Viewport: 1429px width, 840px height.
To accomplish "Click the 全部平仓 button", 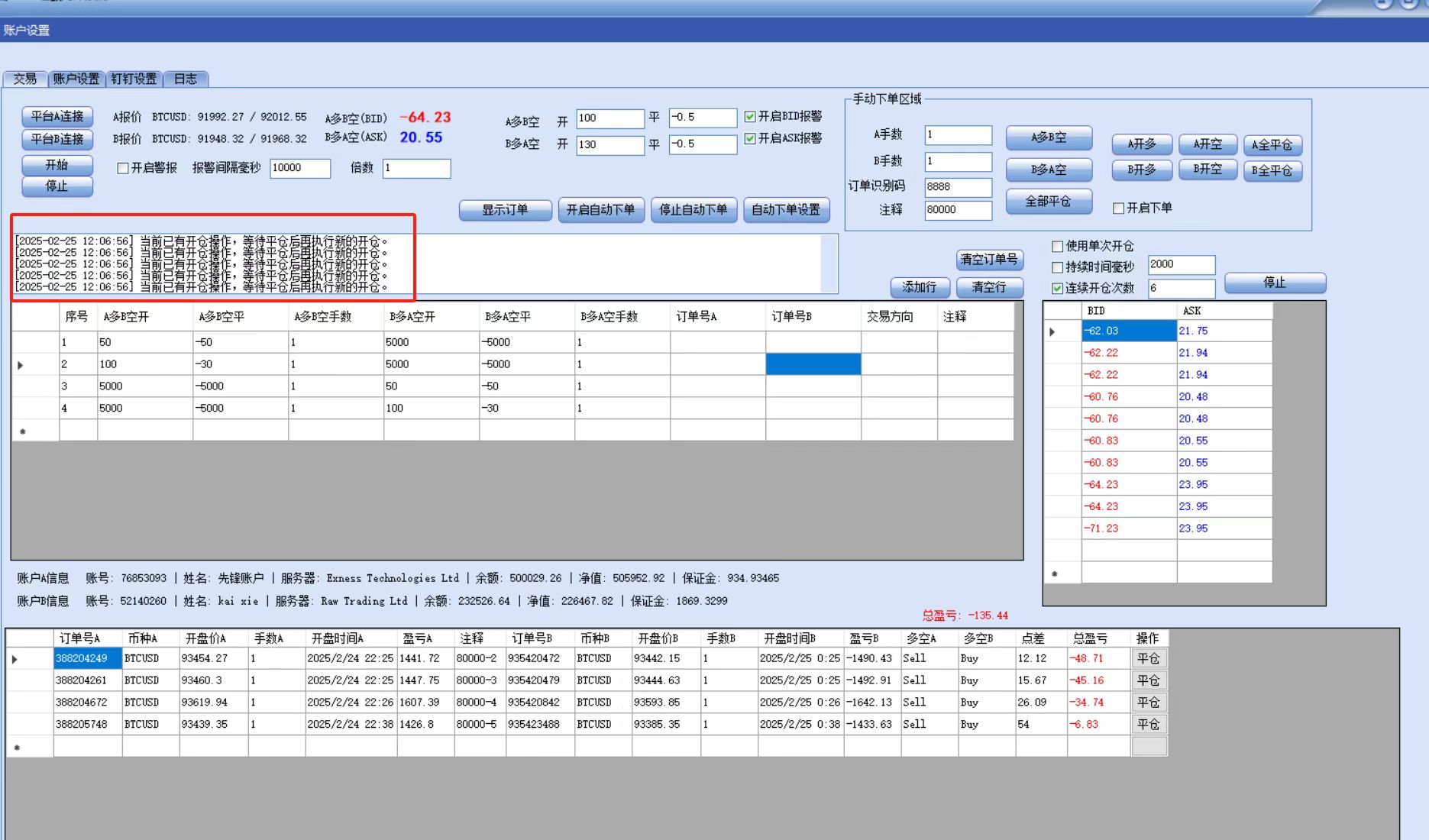I will pyautogui.click(x=1048, y=202).
